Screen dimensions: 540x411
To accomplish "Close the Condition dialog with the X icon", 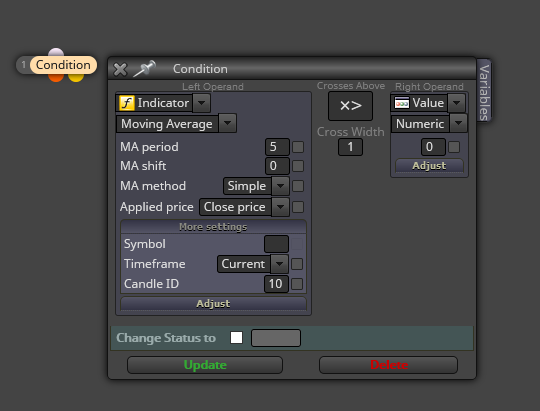I will [120, 69].
